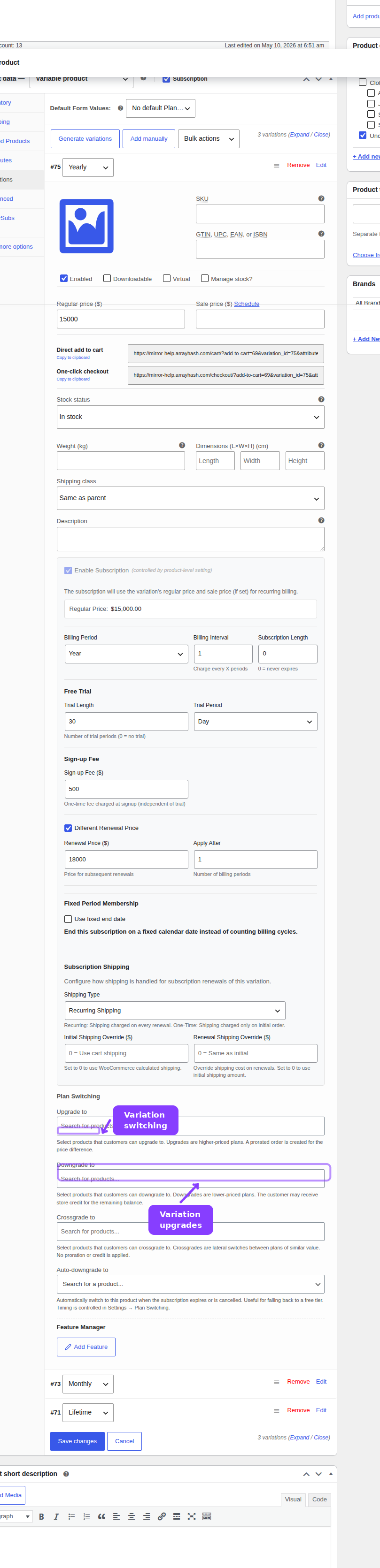The height and width of the screenshot is (1568, 380).
Task: Open the Shipping class Same as parent dropdown
Action: 191,498
